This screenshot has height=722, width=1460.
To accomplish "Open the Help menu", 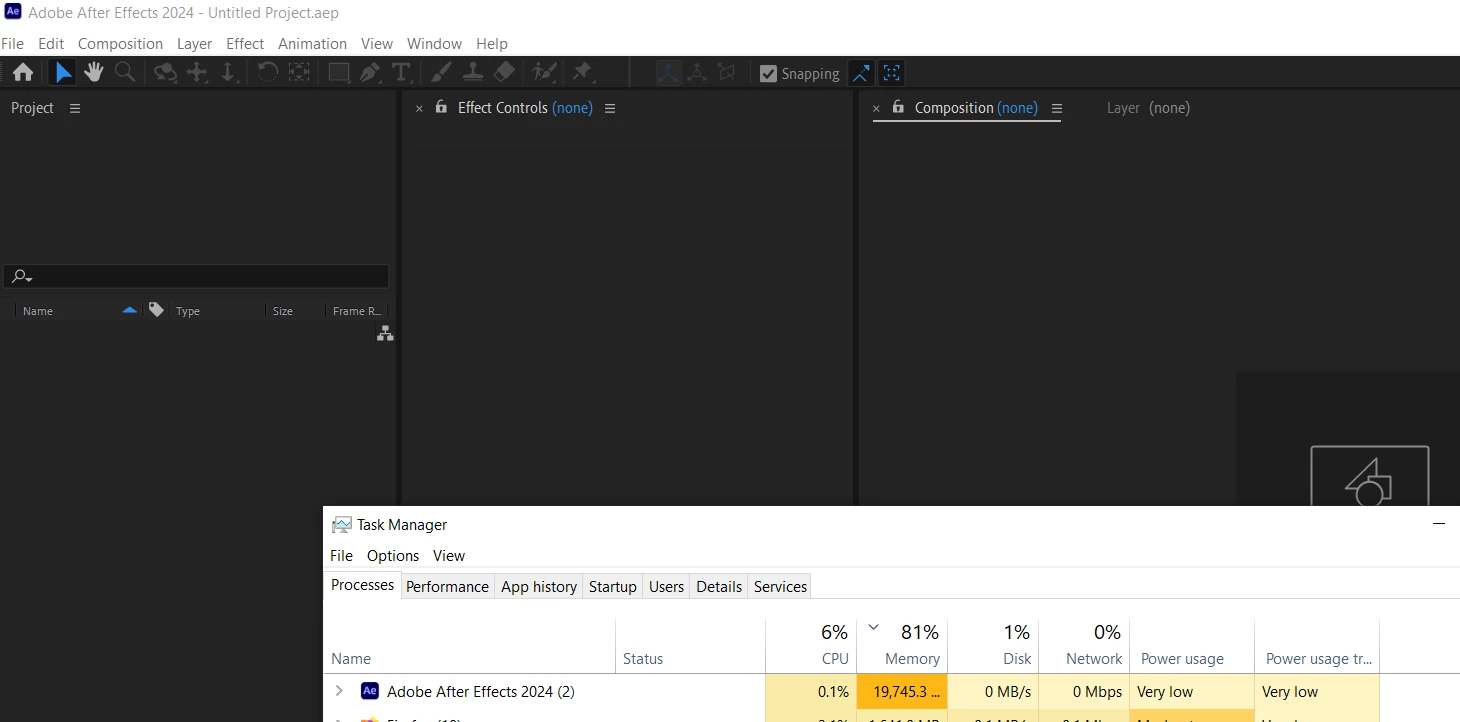I will click(x=492, y=44).
